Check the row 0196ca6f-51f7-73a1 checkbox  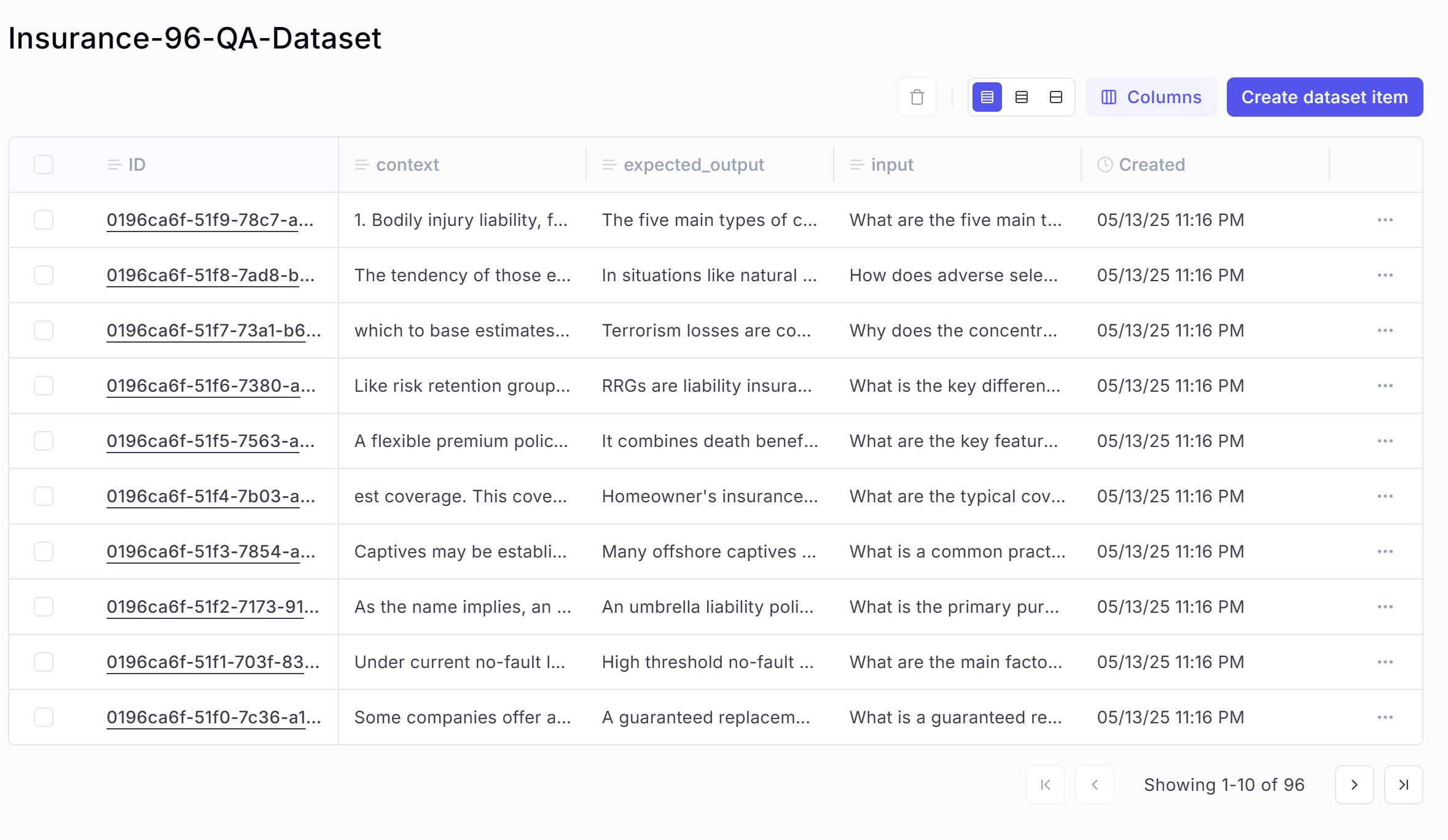tap(44, 330)
